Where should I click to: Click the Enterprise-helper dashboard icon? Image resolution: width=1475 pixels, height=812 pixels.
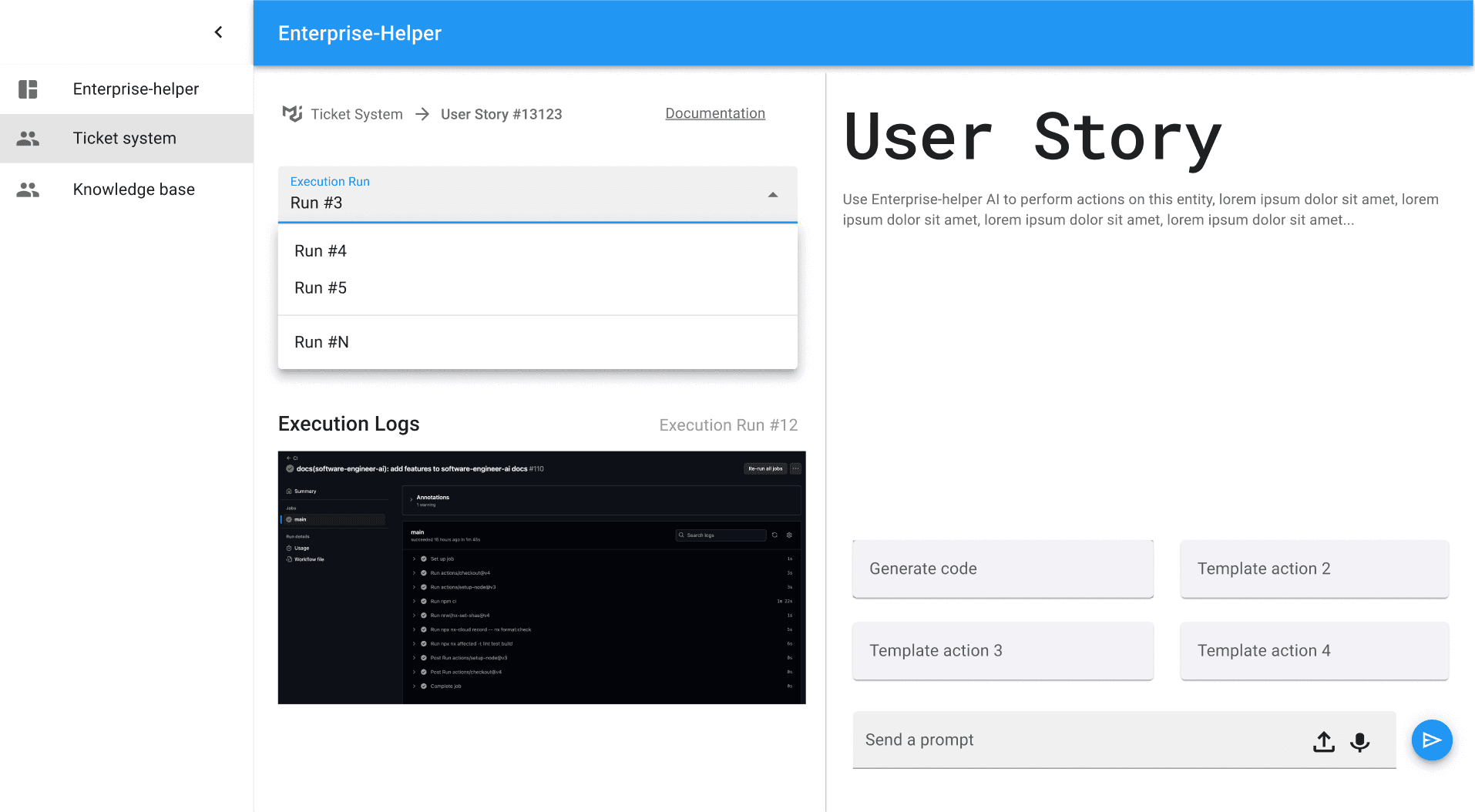28,89
